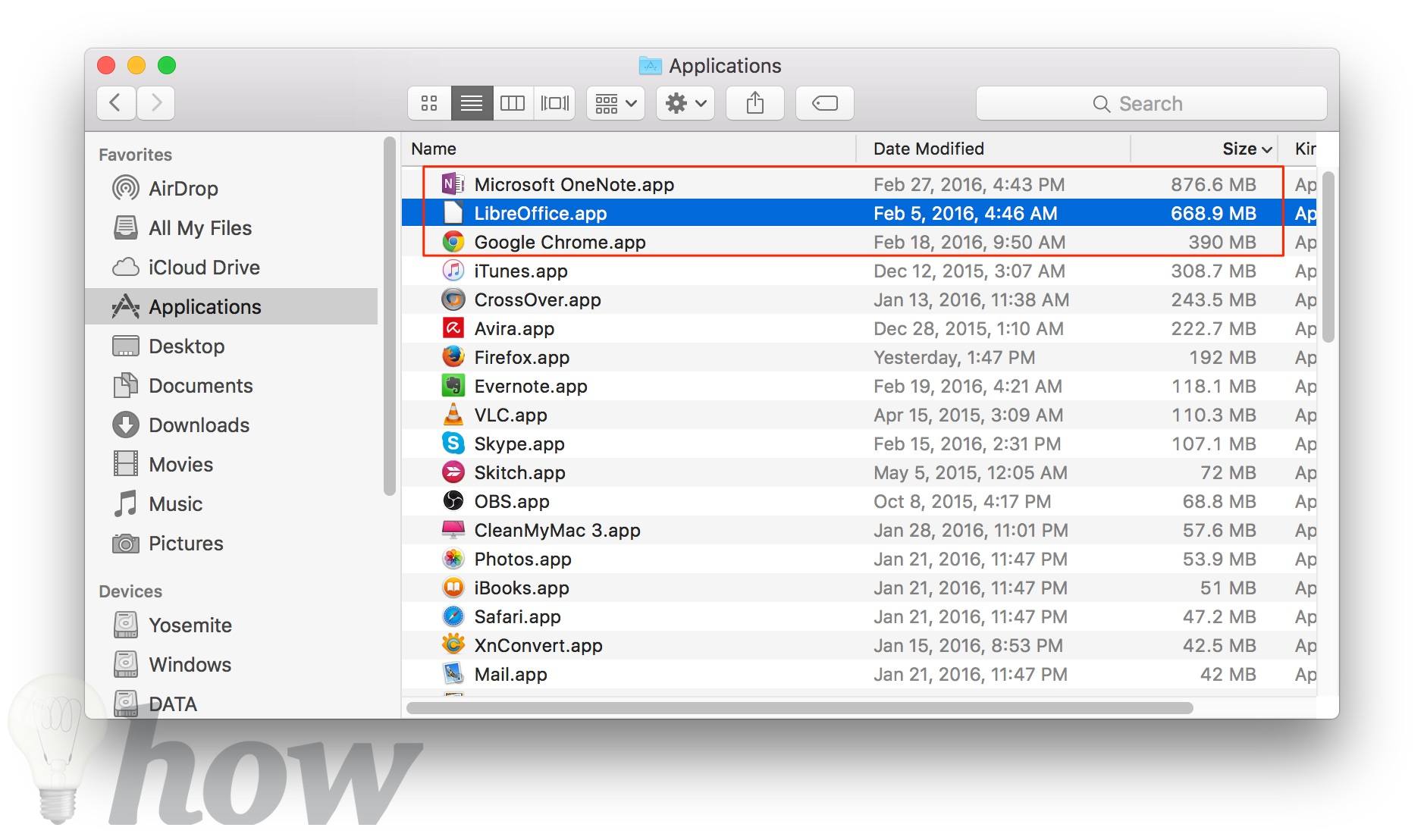Open Downloads folder in sidebar
The image size is (1424, 840).
click(x=231, y=425)
